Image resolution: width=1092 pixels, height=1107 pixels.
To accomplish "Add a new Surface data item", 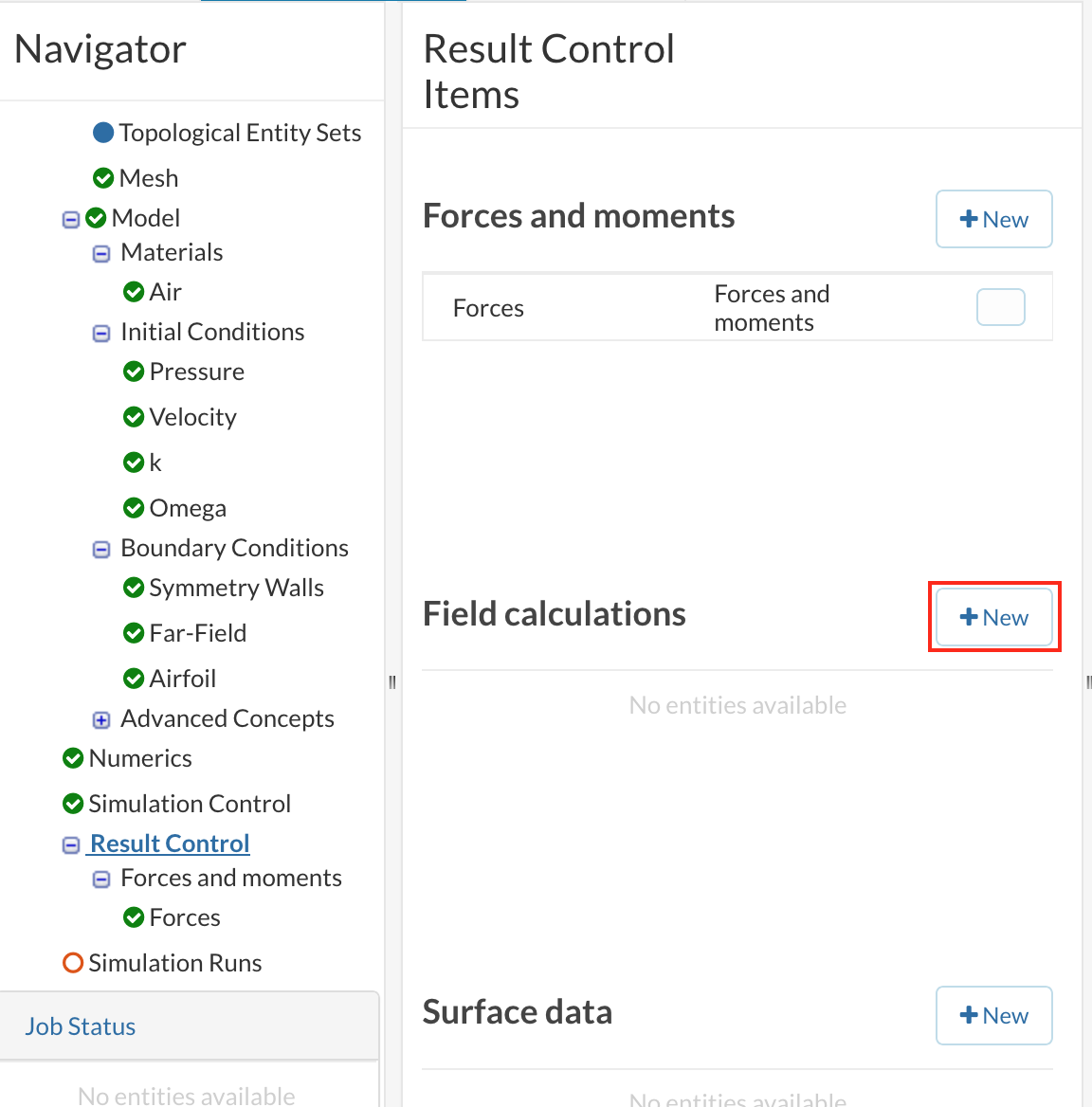I will click(x=993, y=1015).
